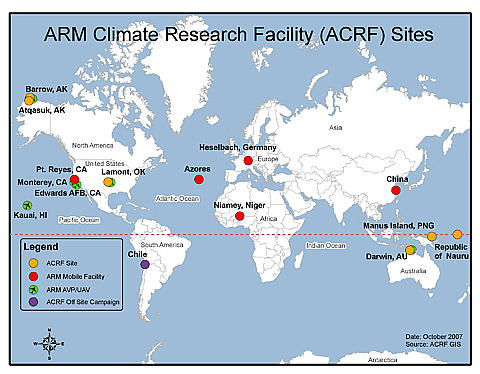Viewport: 480px width, 374px height.
Task: Select the red Heselbach, Germany marker
Action: pos(248,161)
